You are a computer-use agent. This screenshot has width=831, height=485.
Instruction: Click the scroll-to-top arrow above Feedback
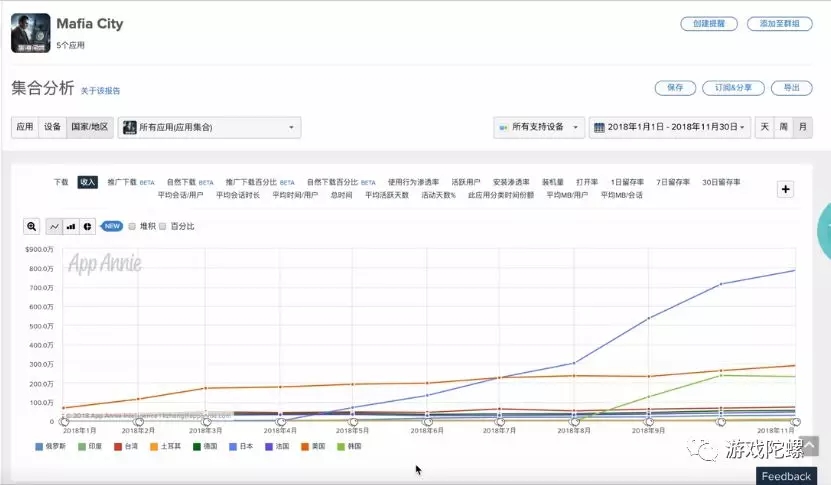tap(809, 446)
